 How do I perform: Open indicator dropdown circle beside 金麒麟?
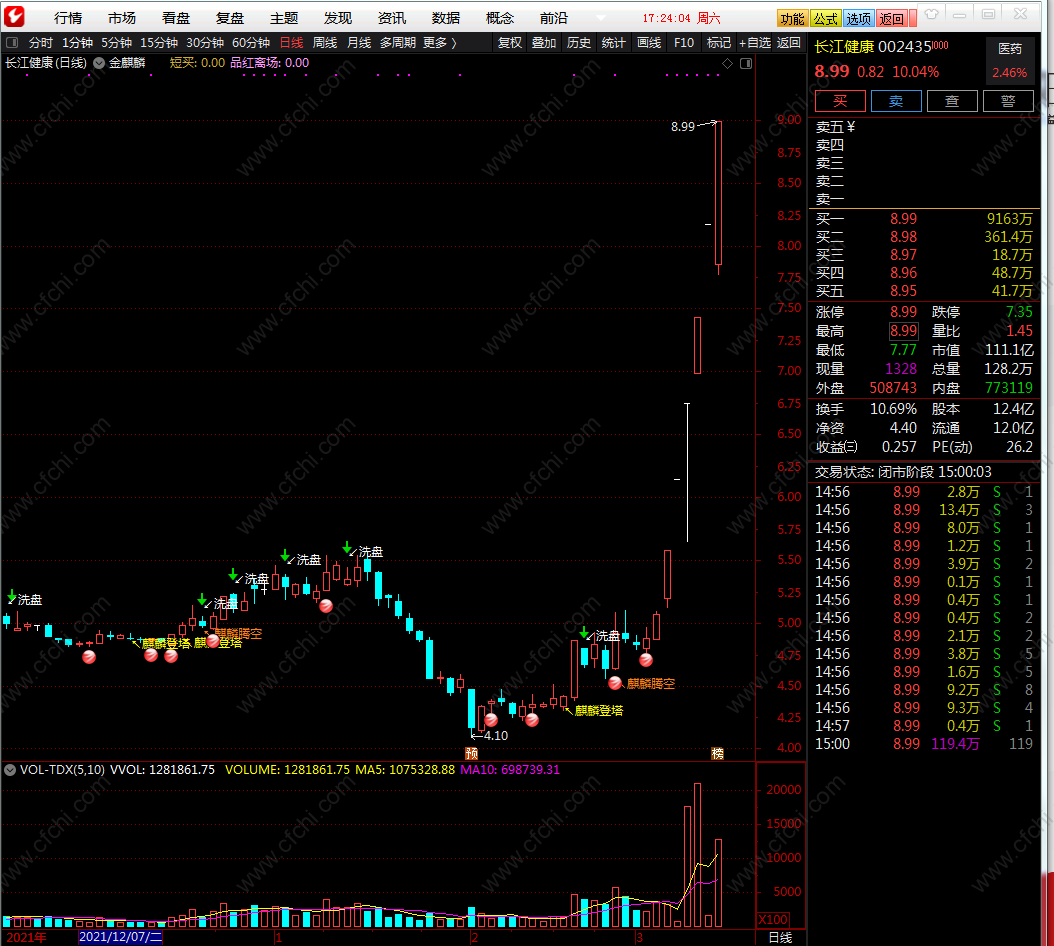pos(99,63)
